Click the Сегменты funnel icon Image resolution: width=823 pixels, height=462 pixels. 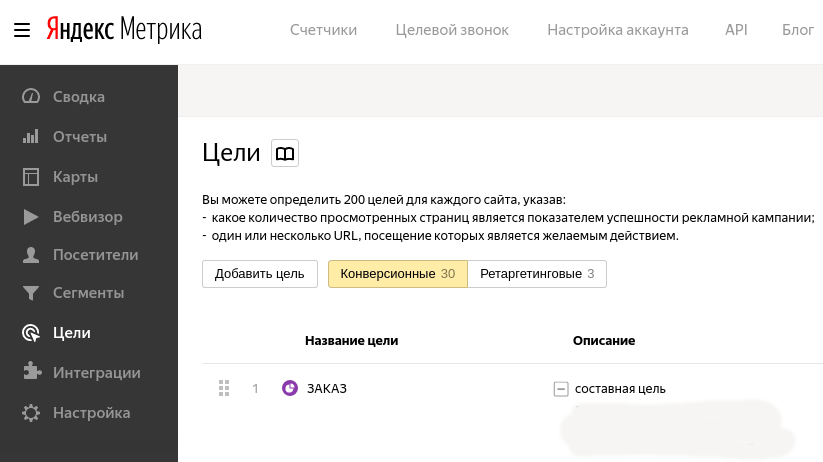(x=31, y=293)
